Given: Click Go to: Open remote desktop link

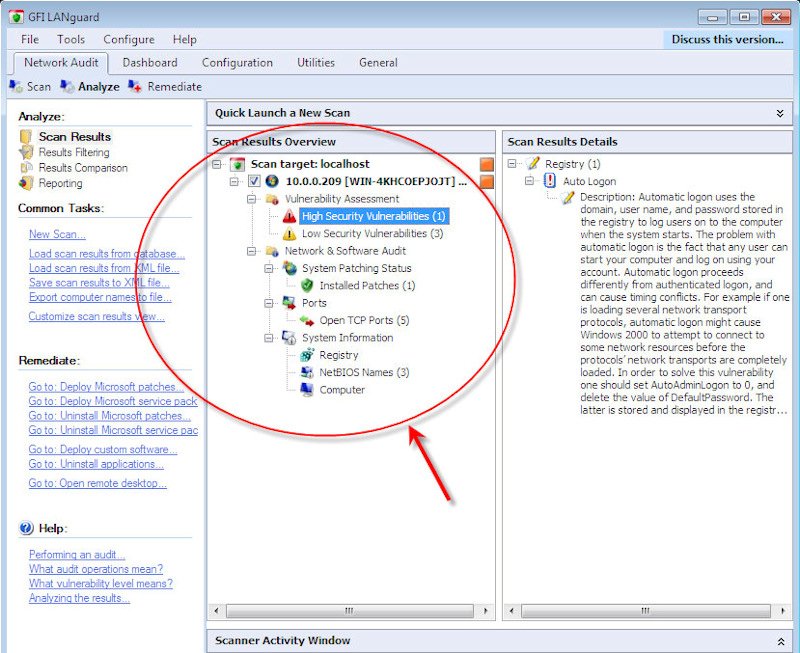Looking at the screenshot, I should click(x=97, y=483).
